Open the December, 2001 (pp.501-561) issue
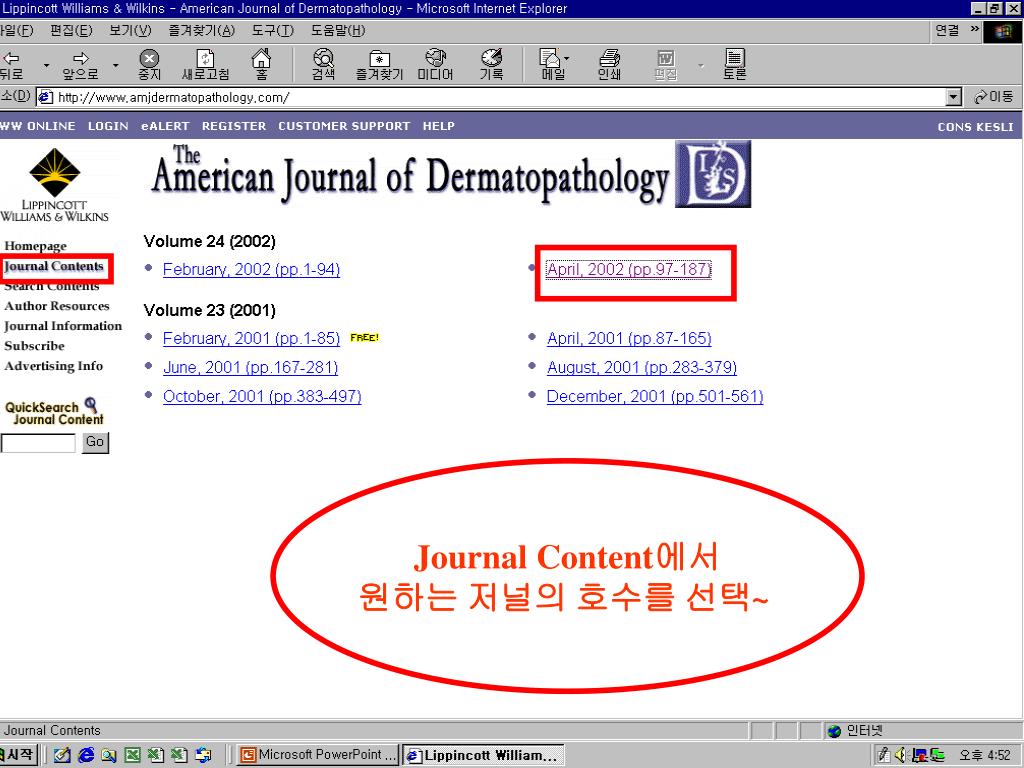This screenshot has height=768, width=1024. 655,396
